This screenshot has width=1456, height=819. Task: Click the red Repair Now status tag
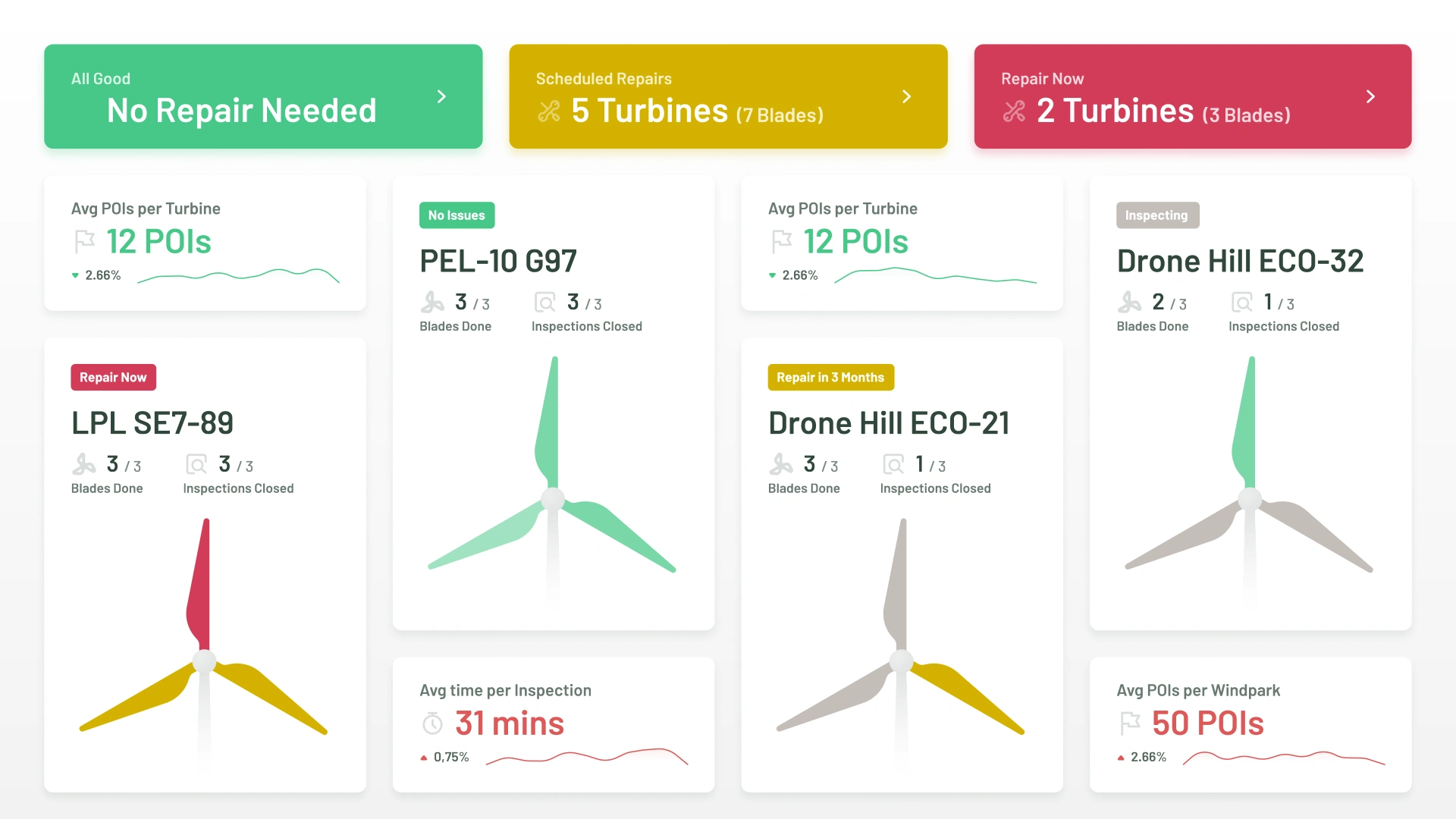click(x=113, y=378)
